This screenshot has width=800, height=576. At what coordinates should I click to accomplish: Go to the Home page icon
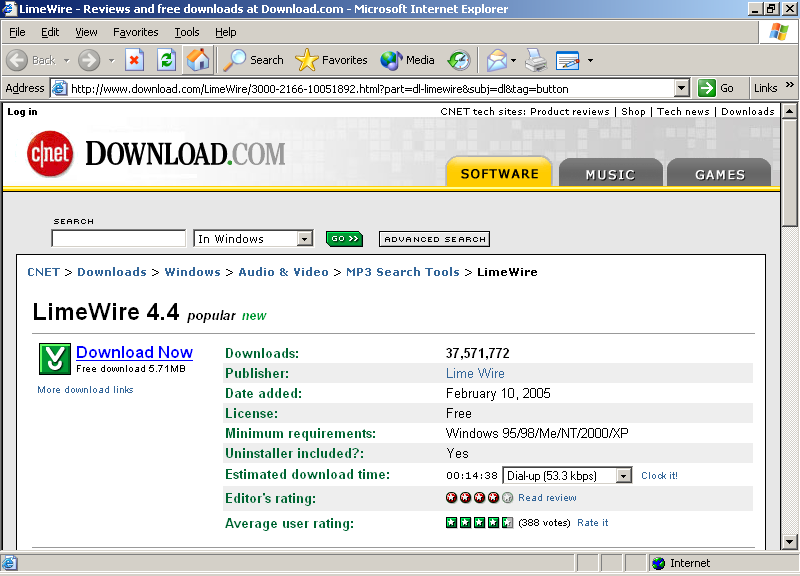coord(198,60)
